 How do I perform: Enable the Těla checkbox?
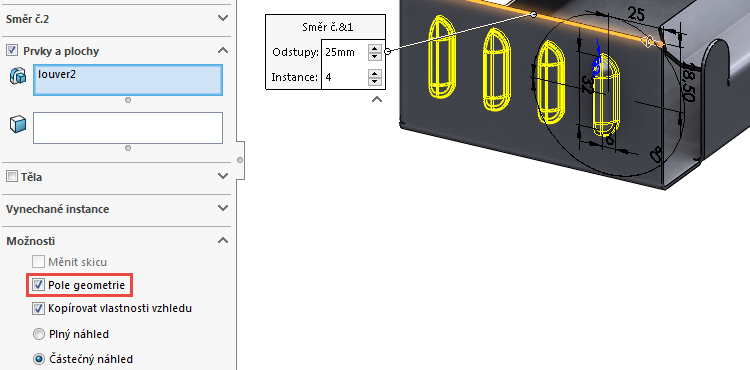12,176
